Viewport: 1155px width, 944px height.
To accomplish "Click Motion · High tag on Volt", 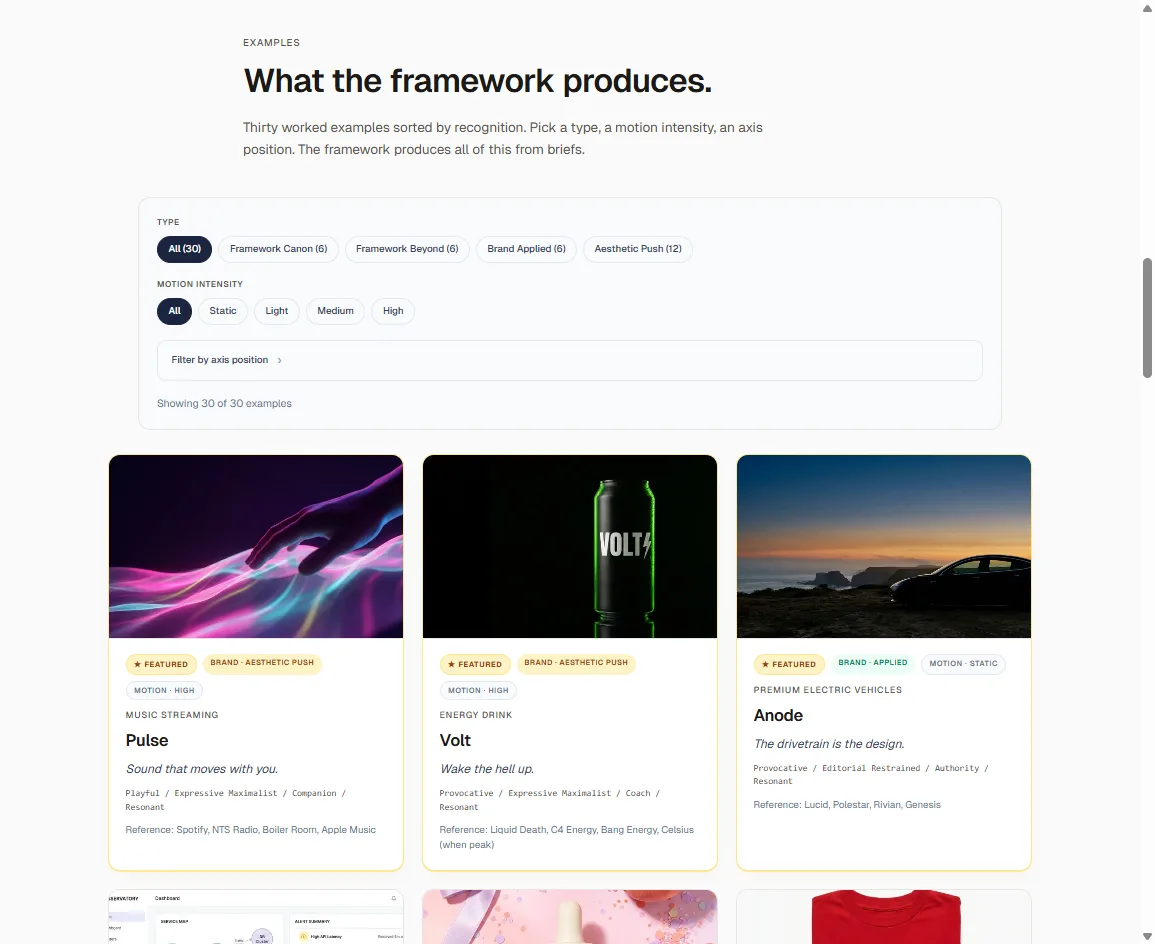I will (478, 691).
